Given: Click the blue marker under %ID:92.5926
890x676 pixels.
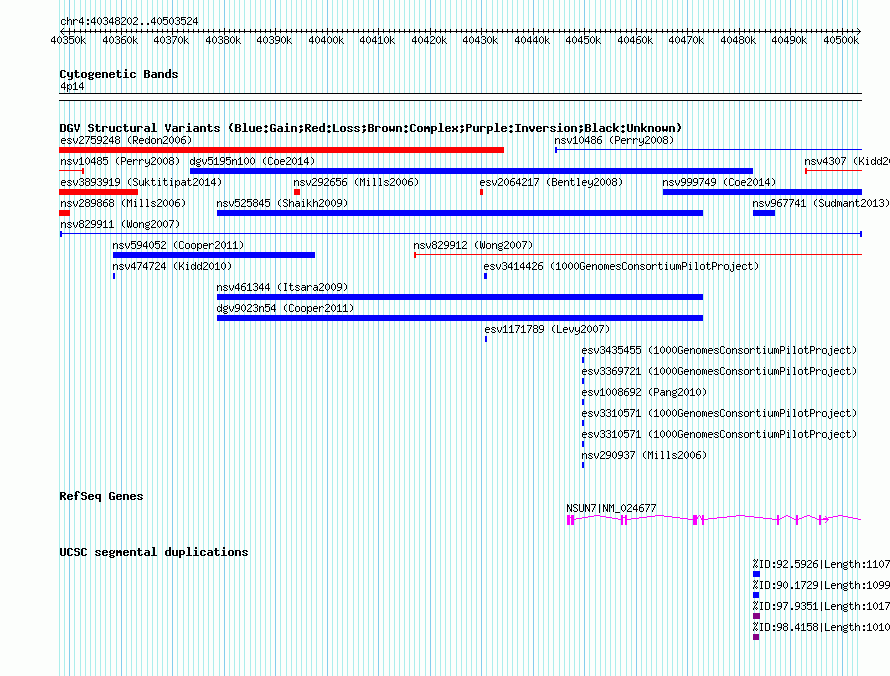Looking at the screenshot, I should pos(756,574).
